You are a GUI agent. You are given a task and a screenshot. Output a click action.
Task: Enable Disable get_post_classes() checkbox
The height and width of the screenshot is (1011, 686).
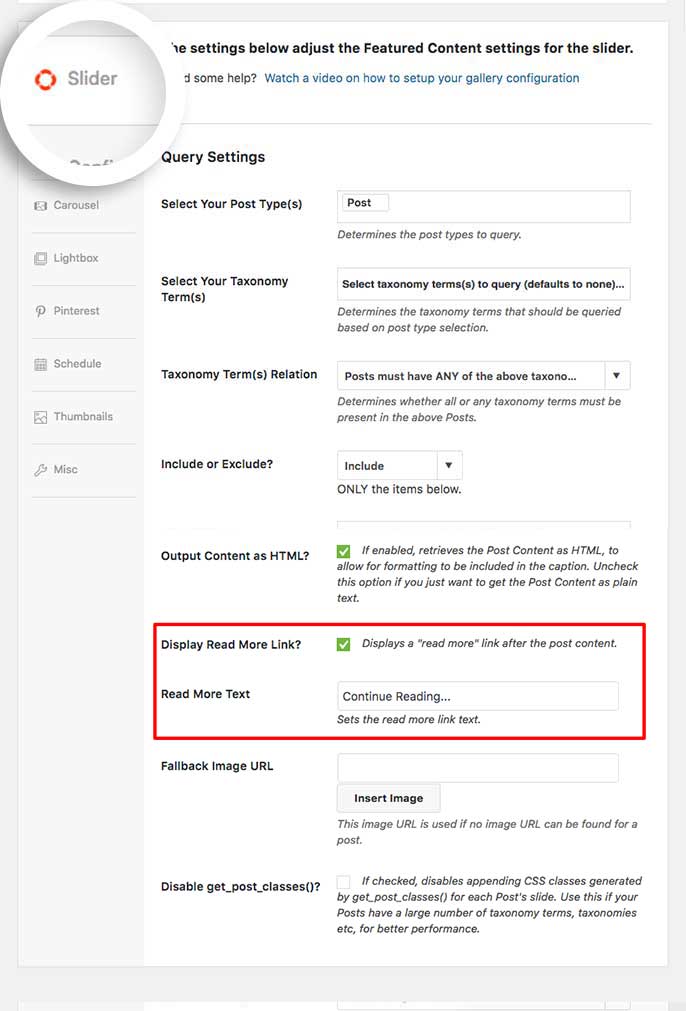(344, 881)
